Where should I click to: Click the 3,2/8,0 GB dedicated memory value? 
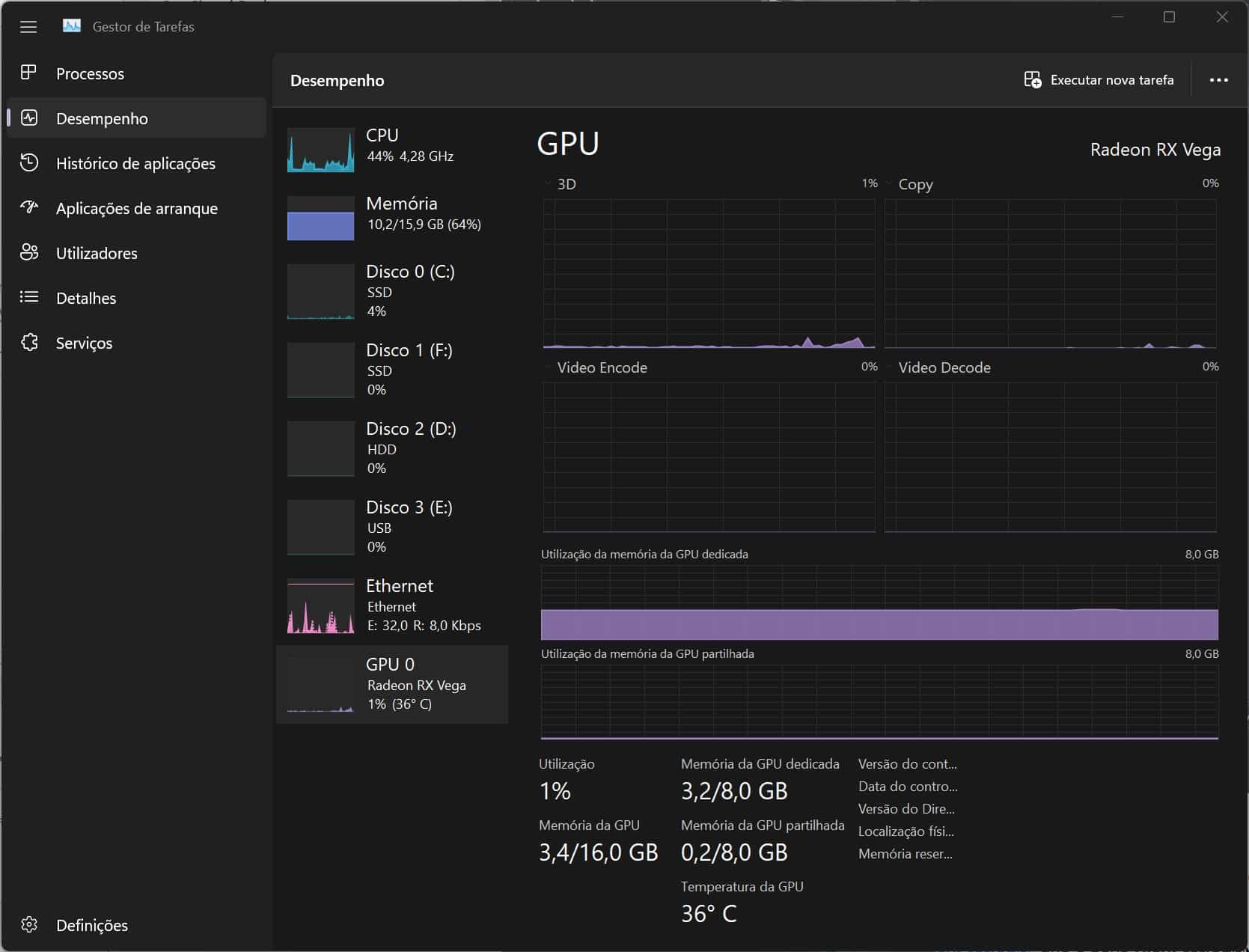coord(734,791)
